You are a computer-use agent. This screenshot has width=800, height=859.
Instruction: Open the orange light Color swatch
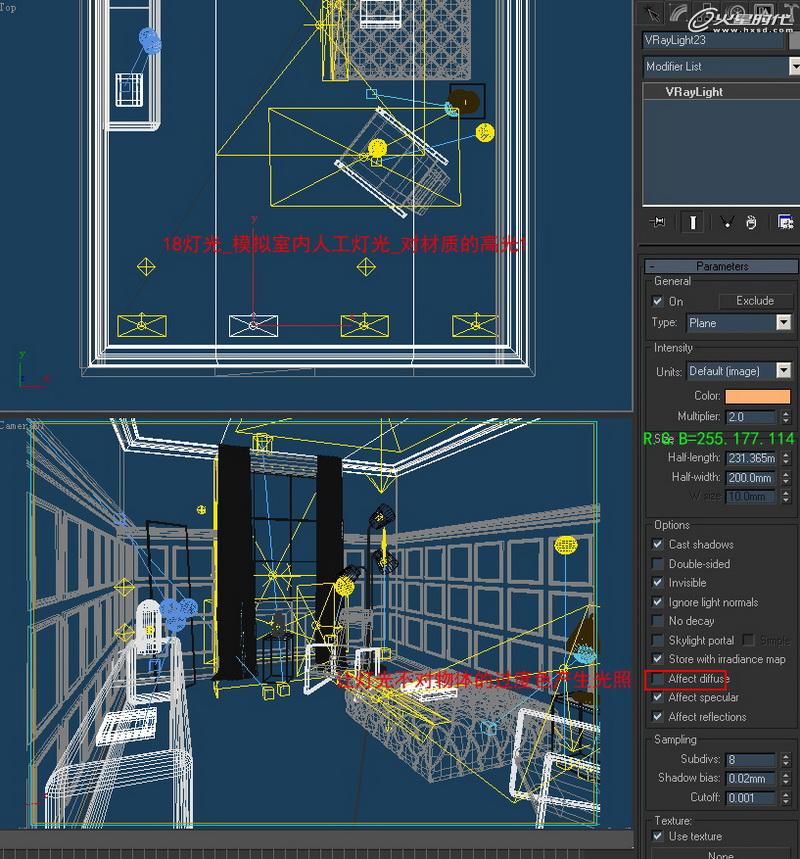coord(757,396)
